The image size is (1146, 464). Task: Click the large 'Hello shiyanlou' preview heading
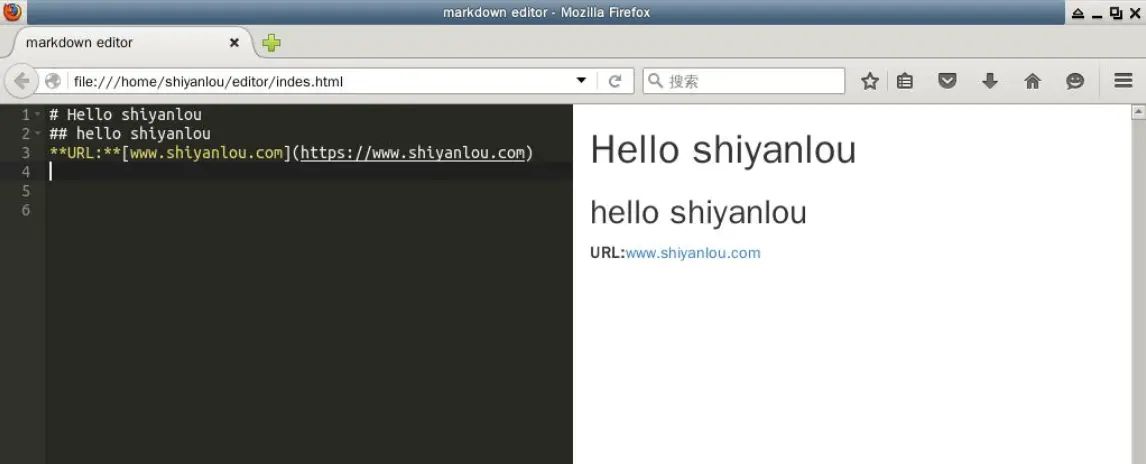[x=723, y=150]
